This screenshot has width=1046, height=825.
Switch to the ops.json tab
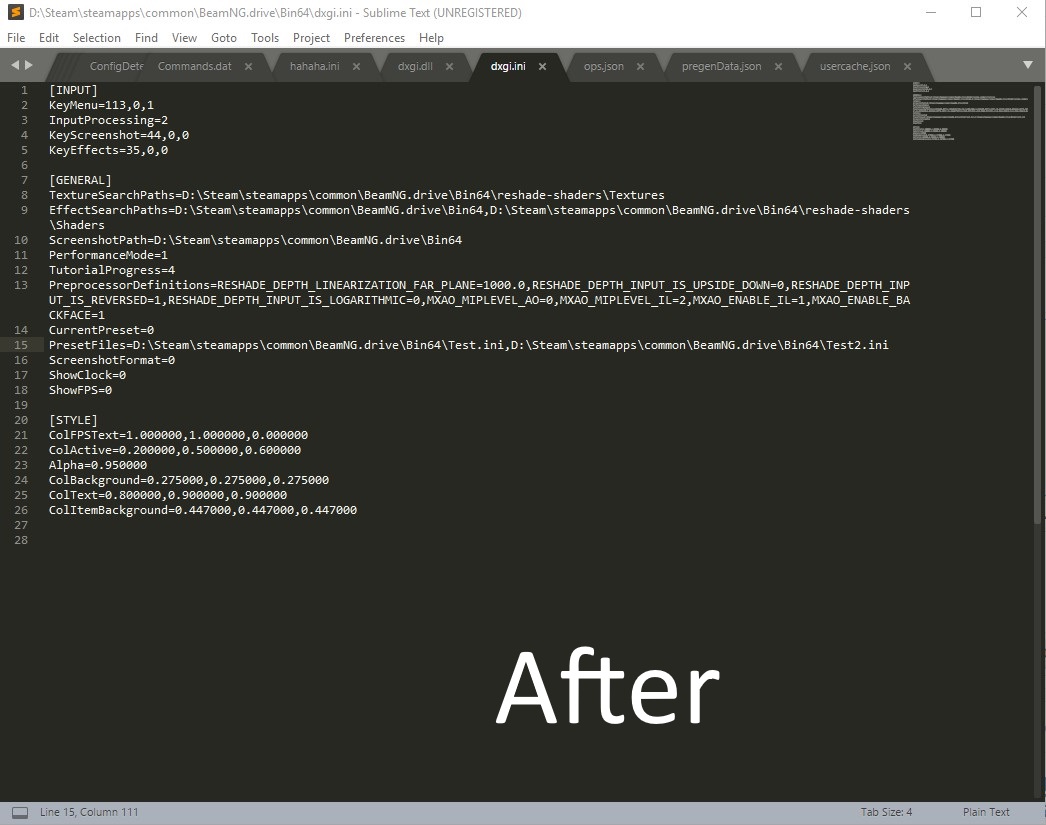(x=604, y=66)
